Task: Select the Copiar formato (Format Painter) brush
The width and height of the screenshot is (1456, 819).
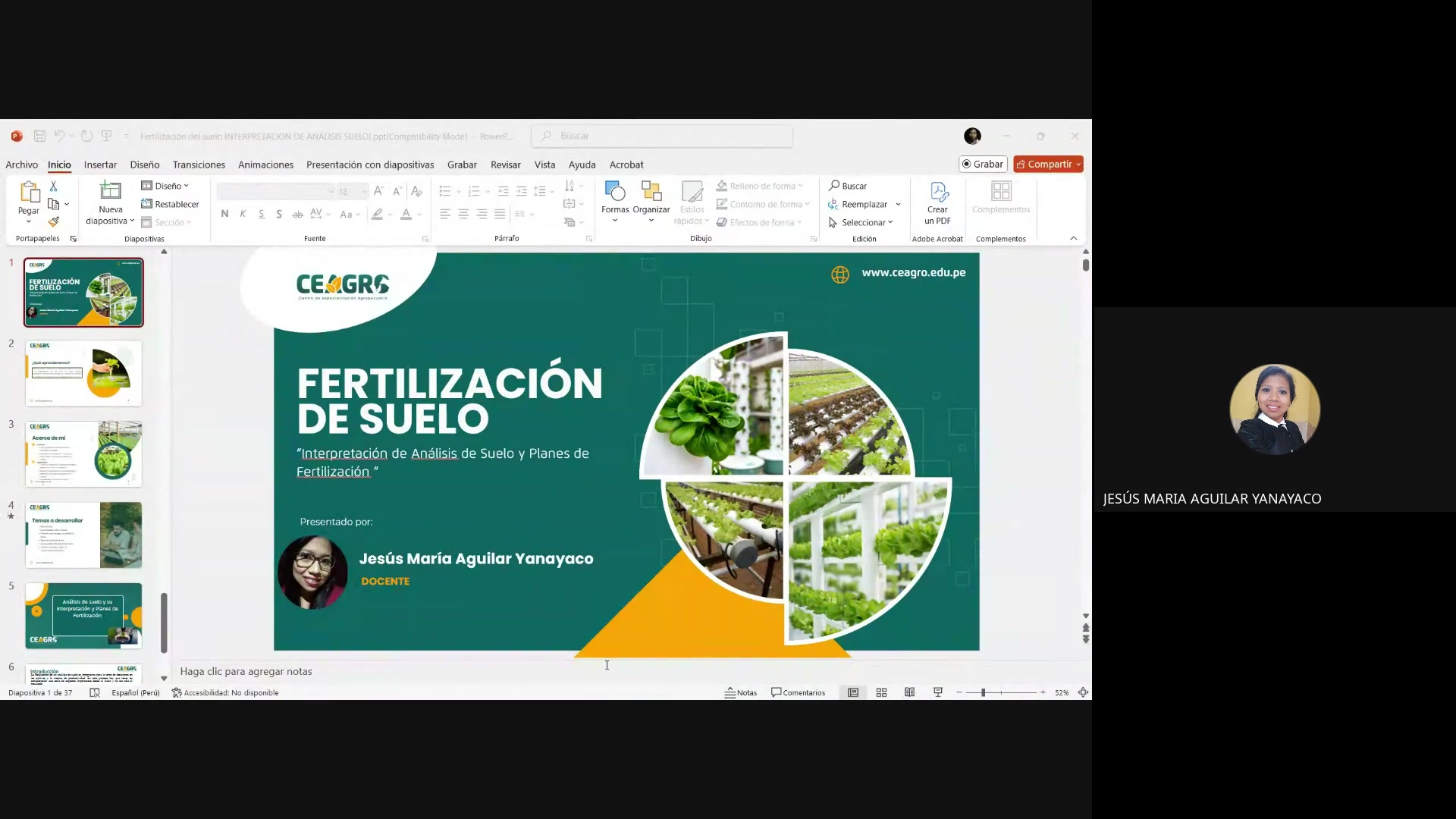Action: (x=53, y=221)
